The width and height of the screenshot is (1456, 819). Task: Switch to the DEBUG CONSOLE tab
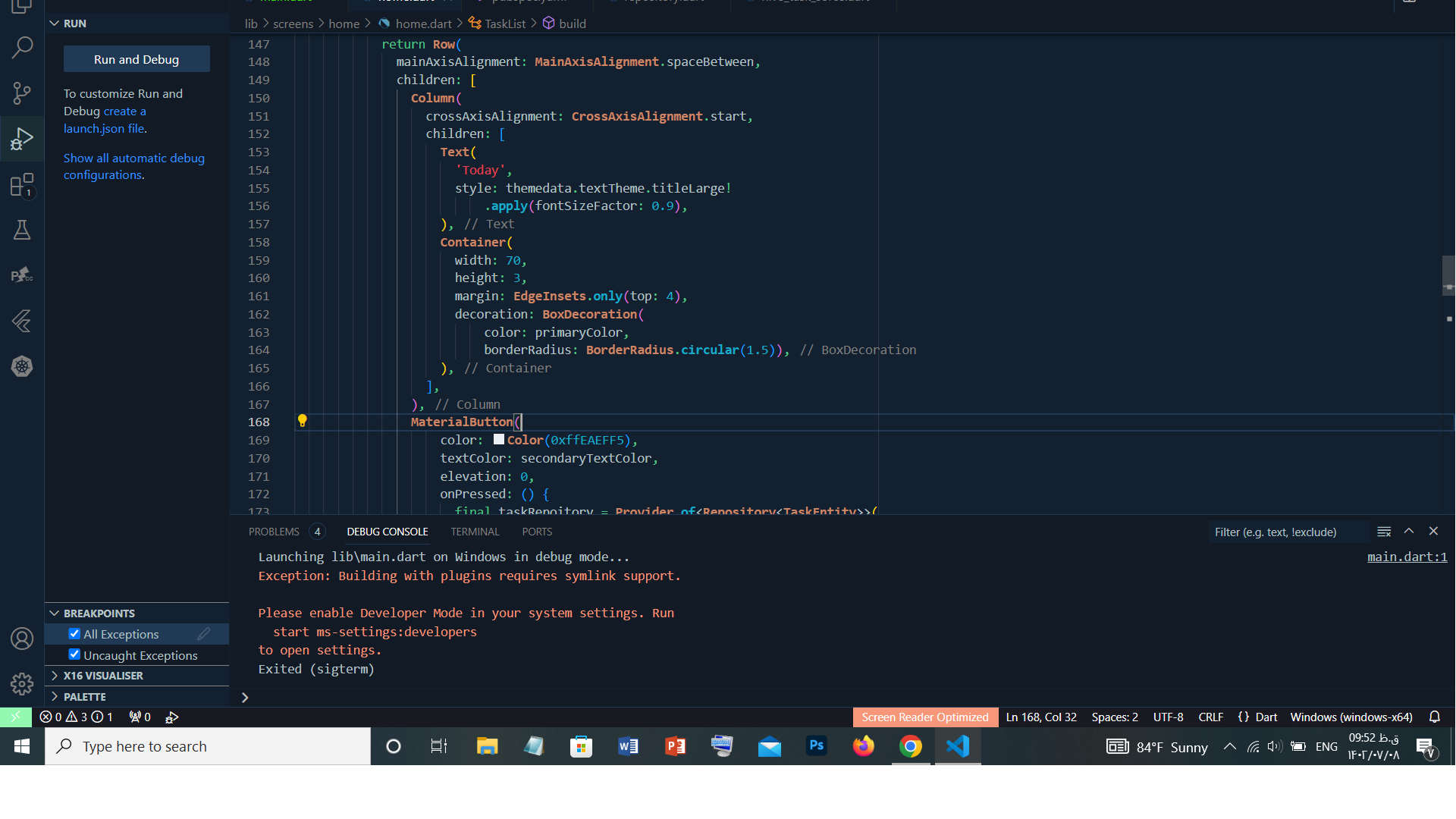[388, 532]
